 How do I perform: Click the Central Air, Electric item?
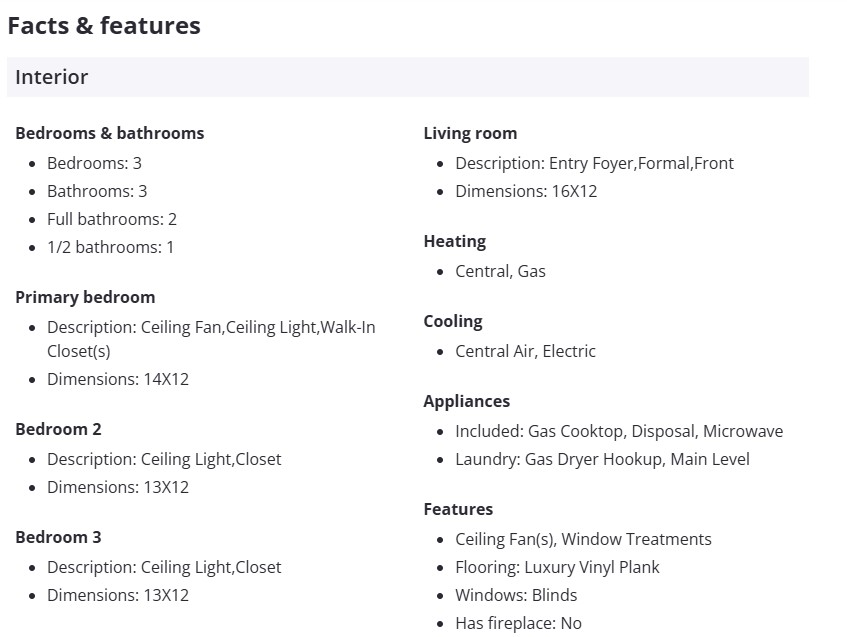tap(525, 351)
